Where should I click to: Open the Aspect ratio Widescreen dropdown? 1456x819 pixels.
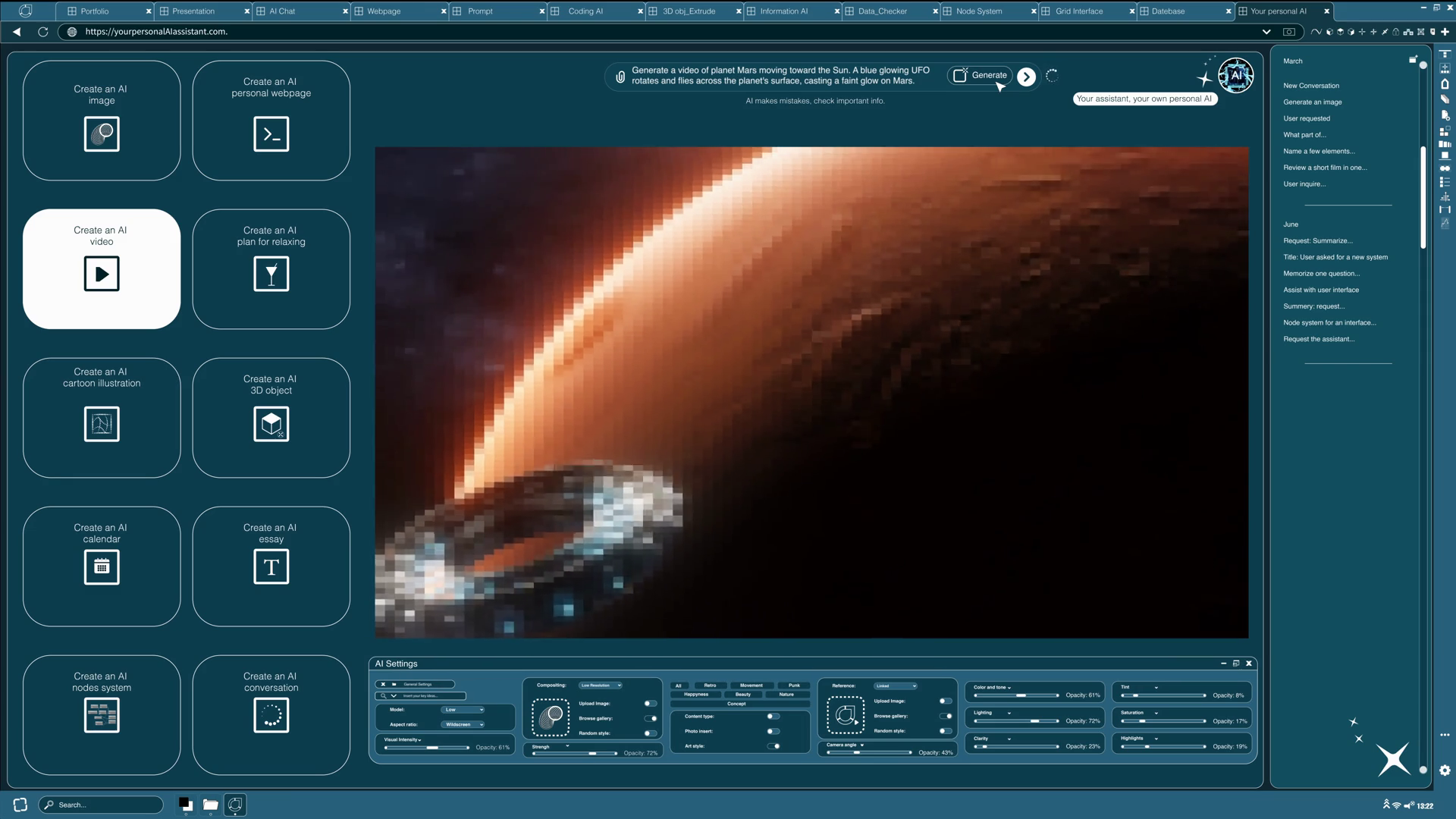(463, 724)
